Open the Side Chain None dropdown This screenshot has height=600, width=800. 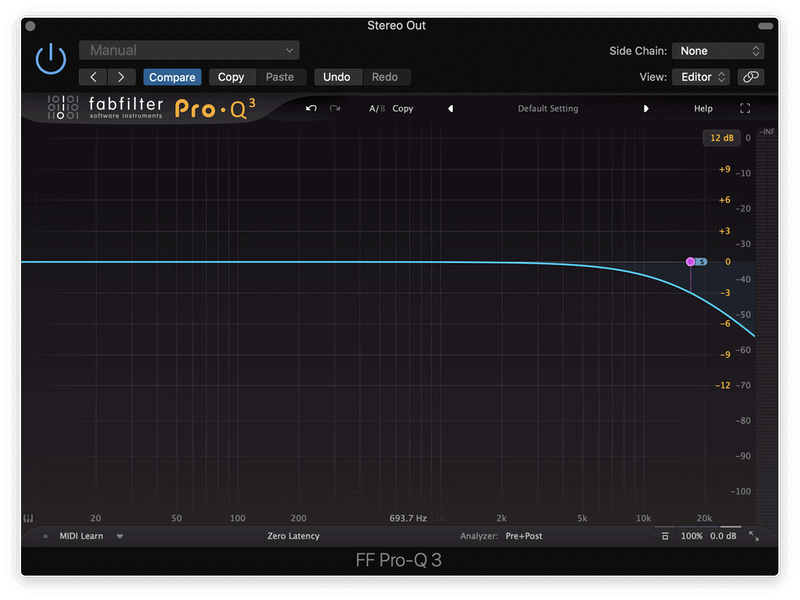click(x=718, y=51)
